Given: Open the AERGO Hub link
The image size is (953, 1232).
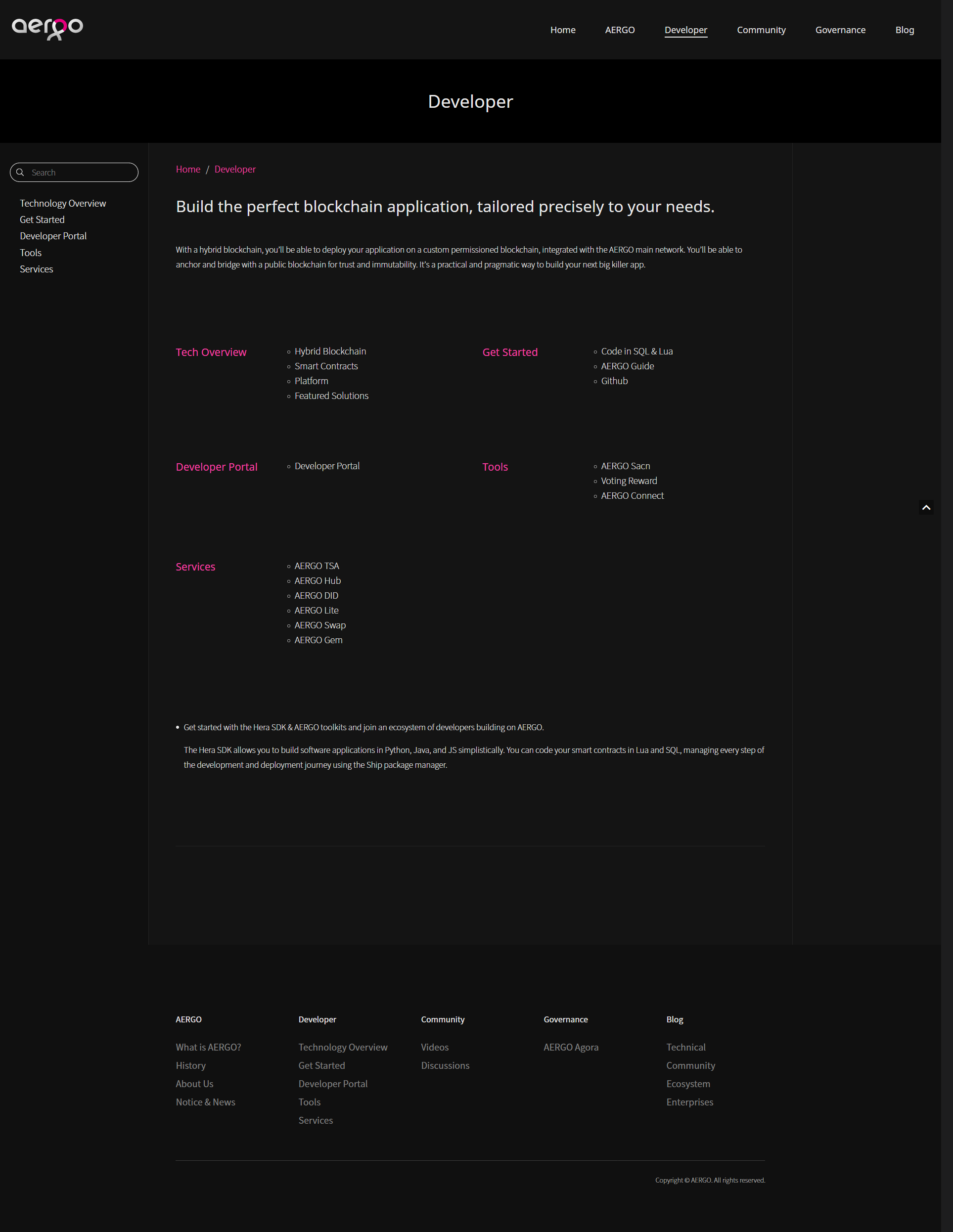Looking at the screenshot, I should pos(317,580).
